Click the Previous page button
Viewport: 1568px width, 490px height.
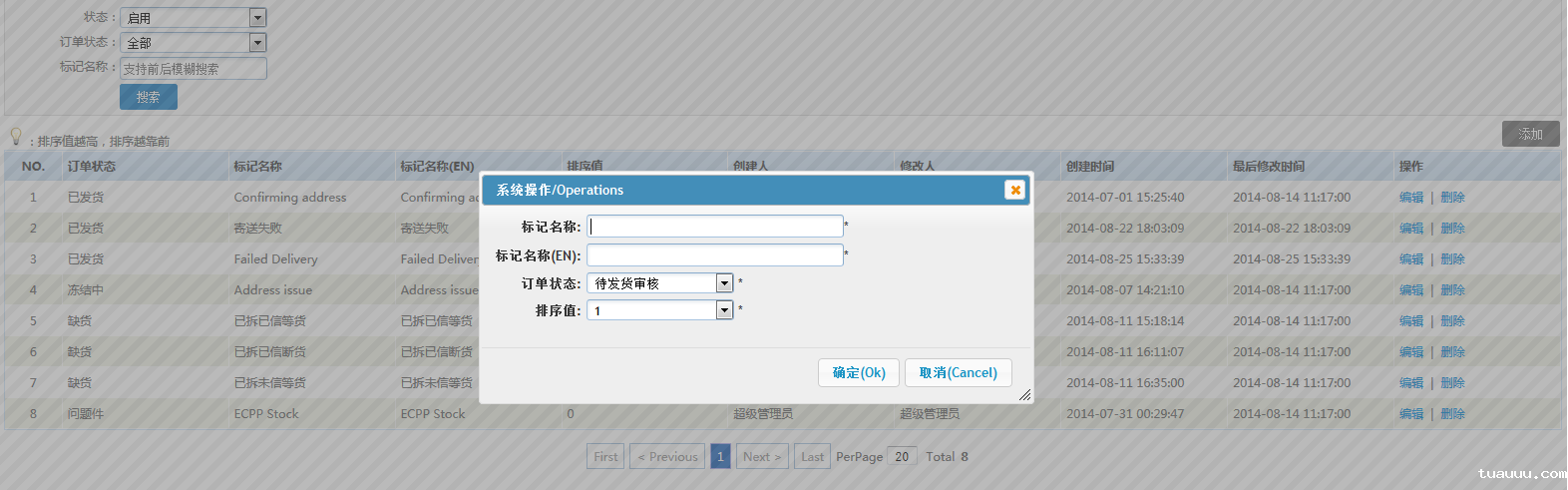(x=667, y=456)
